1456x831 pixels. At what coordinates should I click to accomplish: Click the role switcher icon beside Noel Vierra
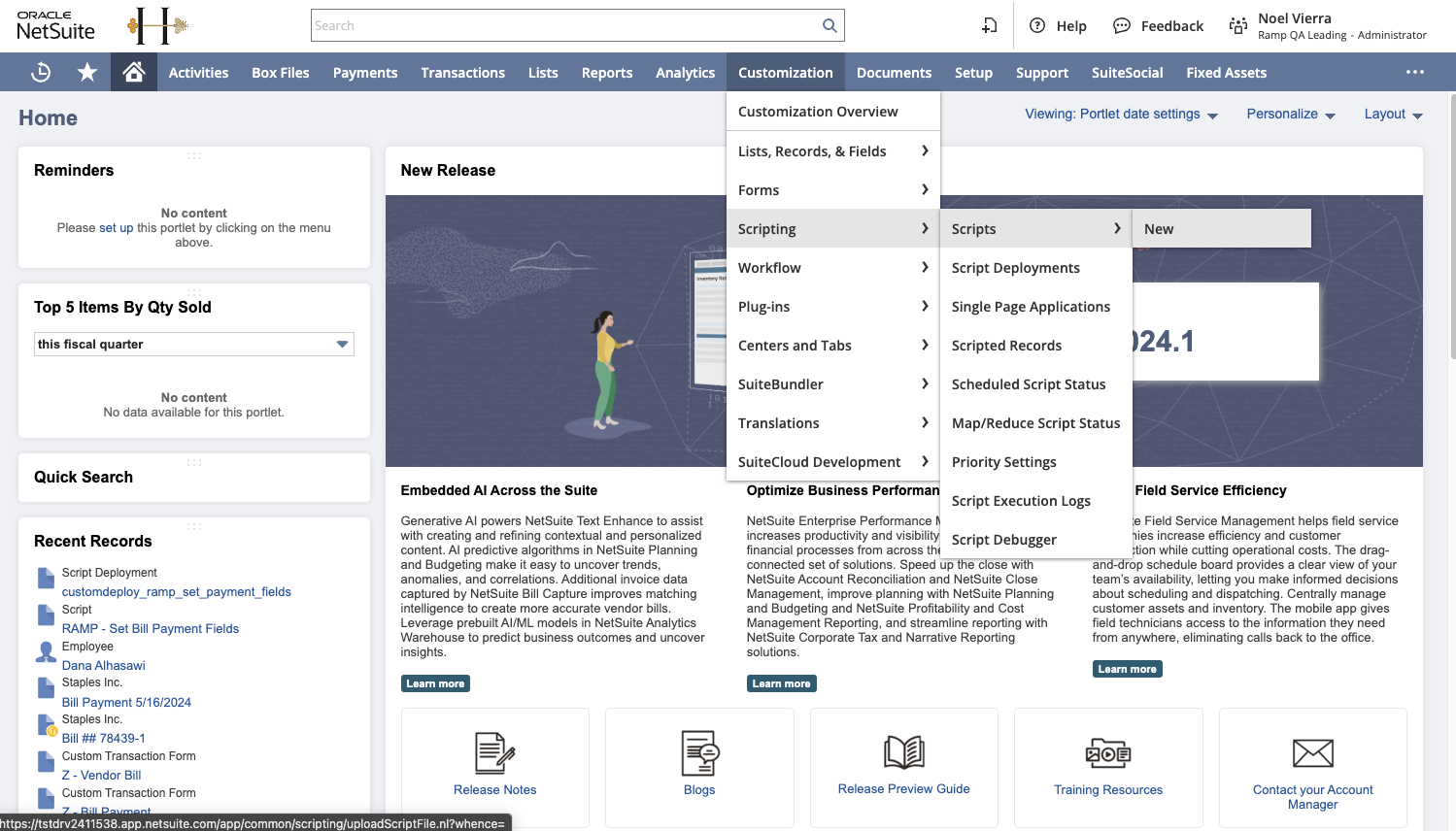point(1238,25)
